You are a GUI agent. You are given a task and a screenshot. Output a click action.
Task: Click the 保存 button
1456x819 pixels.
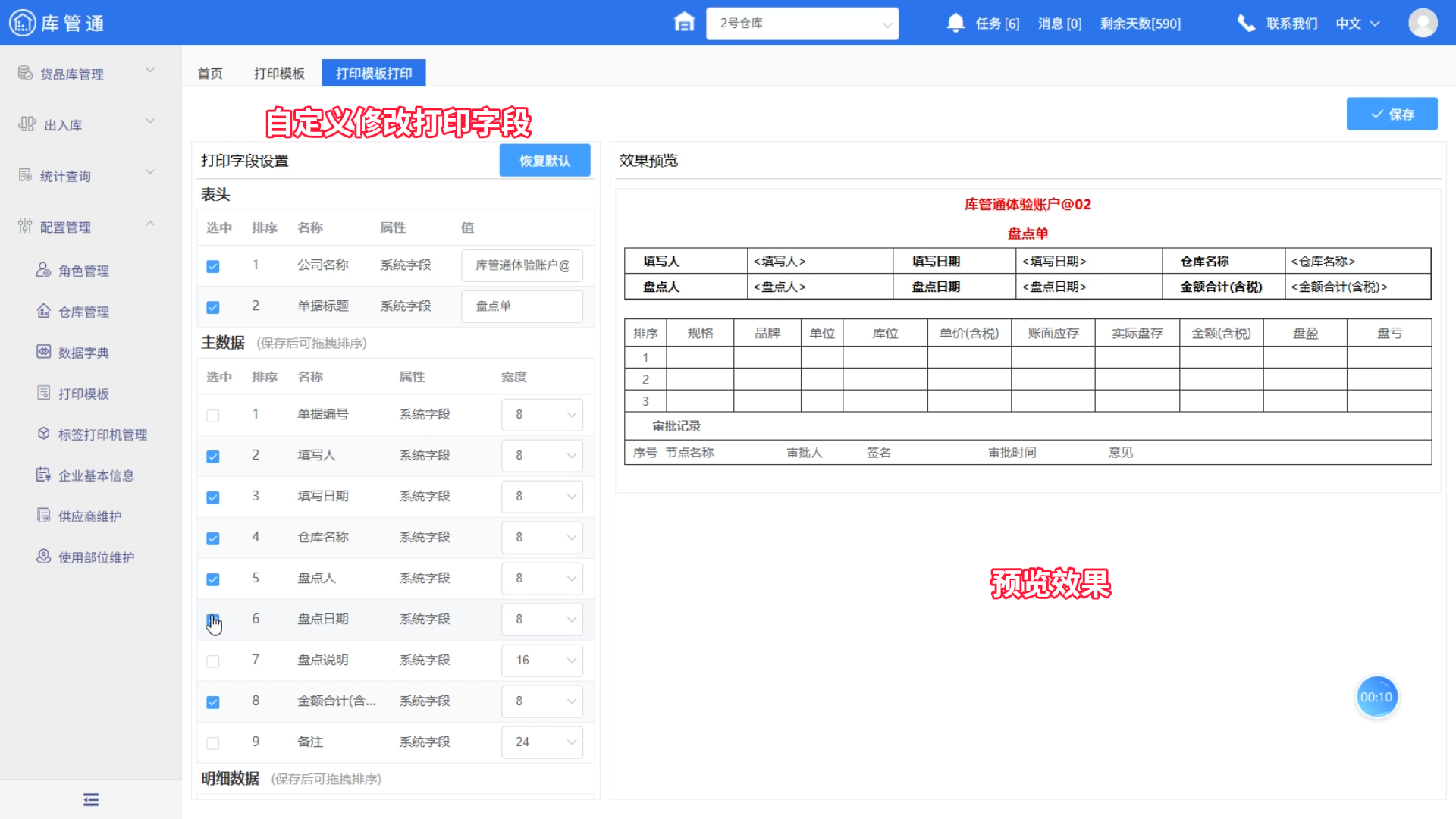(x=1392, y=114)
